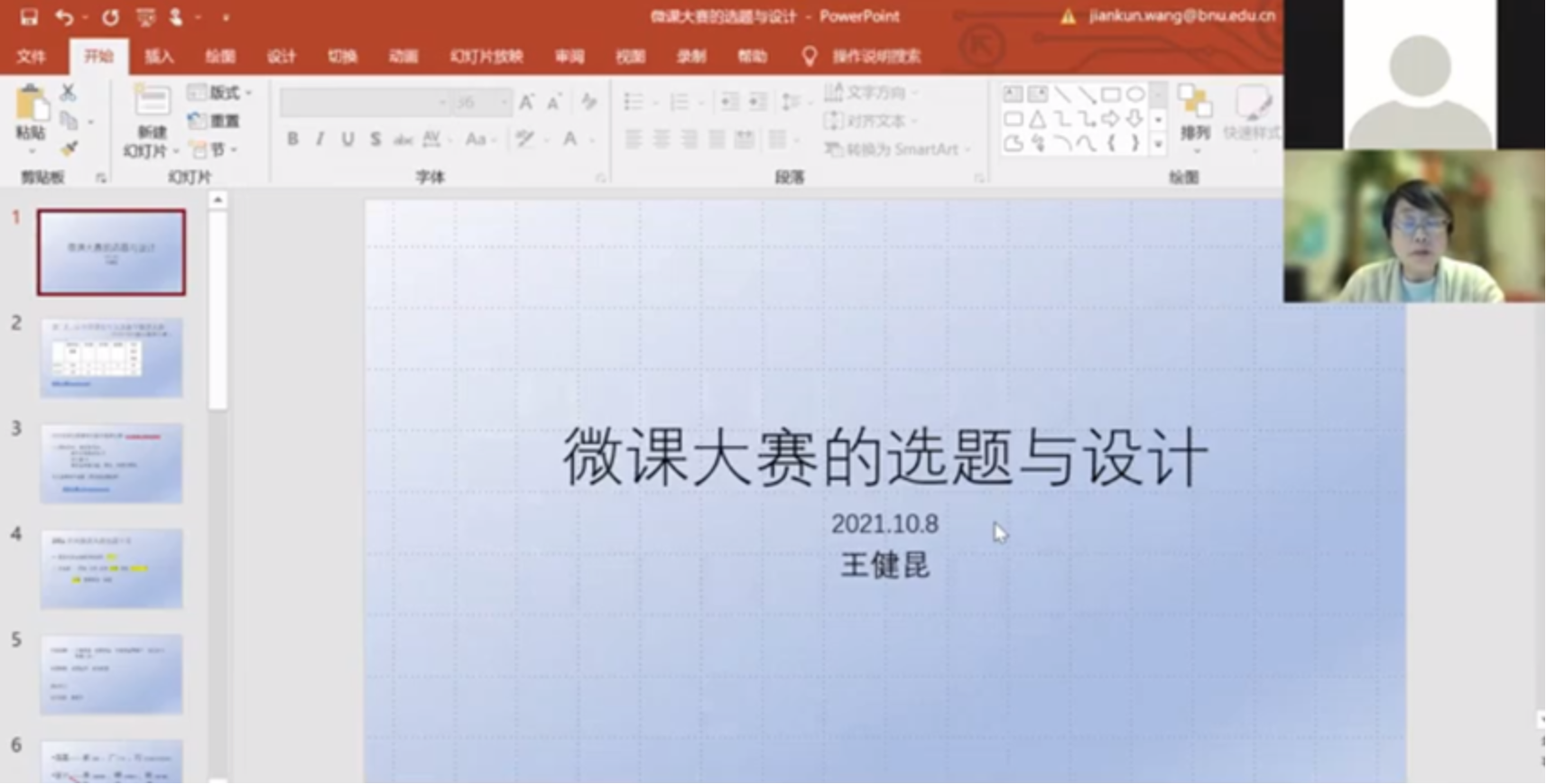Expand the shapes gallery More arrow
Image resolution: width=1546 pixels, height=784 pixels.
tap(1158, 144)
